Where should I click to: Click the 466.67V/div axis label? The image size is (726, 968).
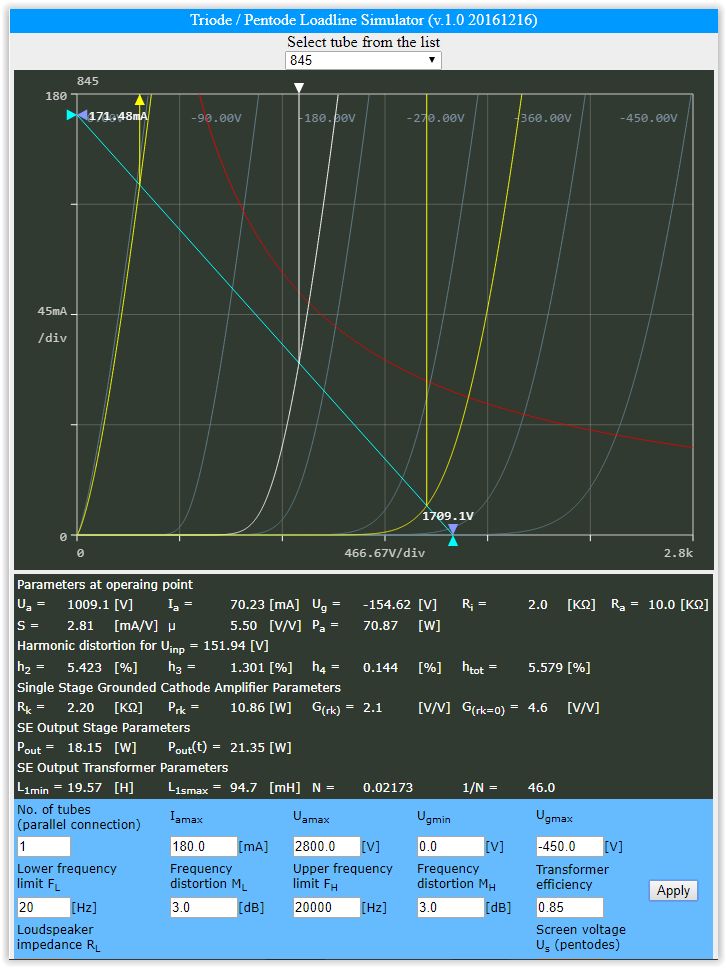point(385,553)
